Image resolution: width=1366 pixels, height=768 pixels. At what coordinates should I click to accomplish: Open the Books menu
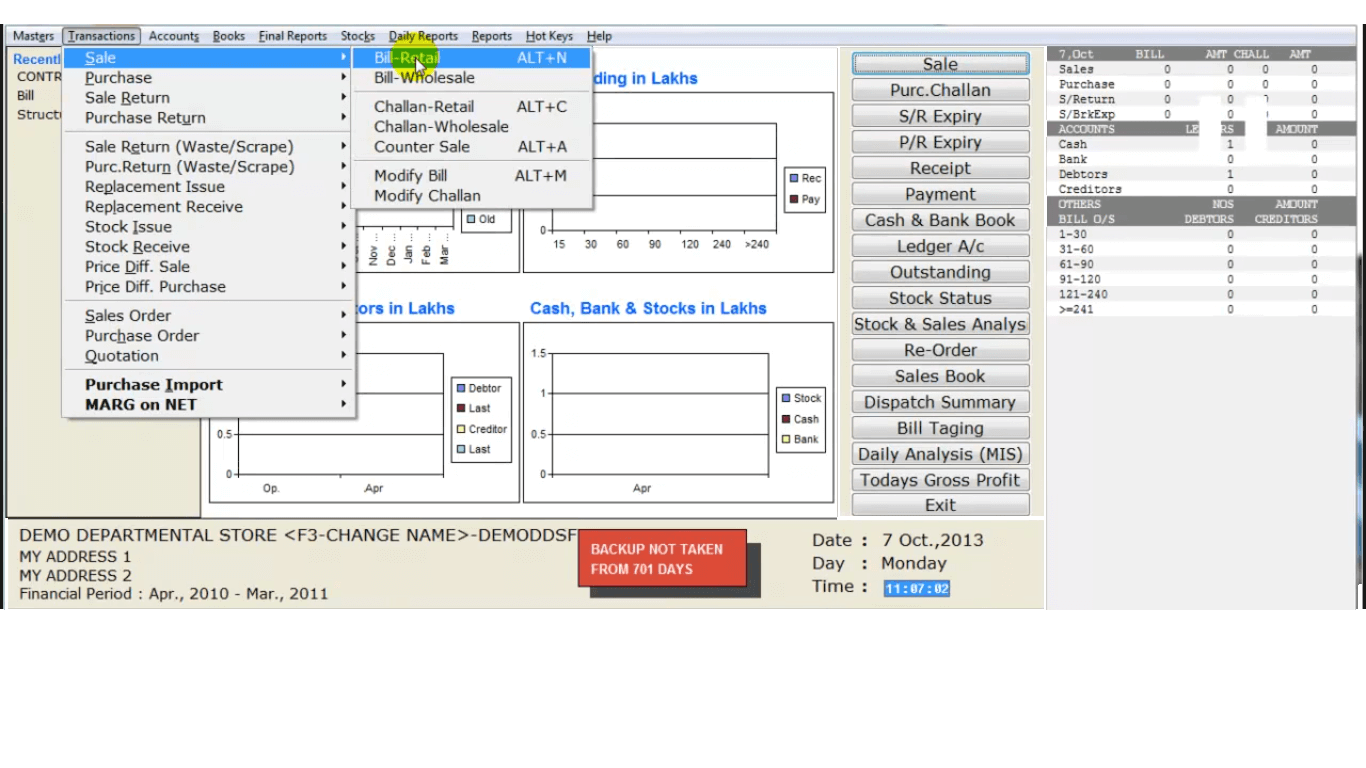pyautogui.click(x=229, y=36)
